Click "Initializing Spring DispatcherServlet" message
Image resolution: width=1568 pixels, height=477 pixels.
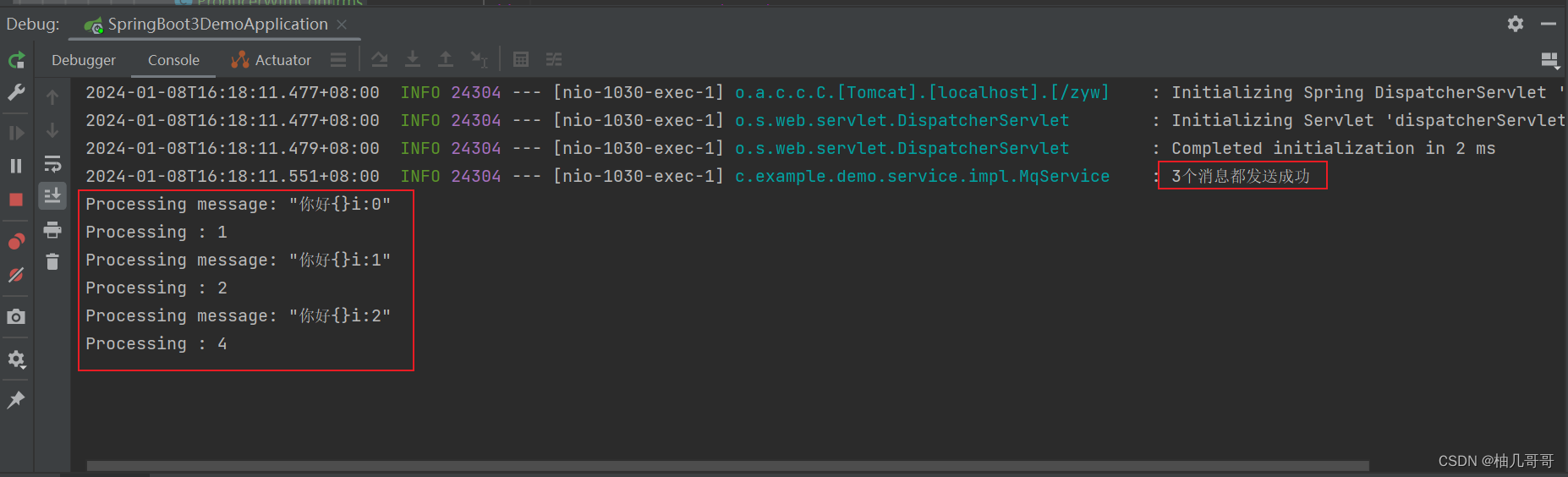coord(1359,92)
